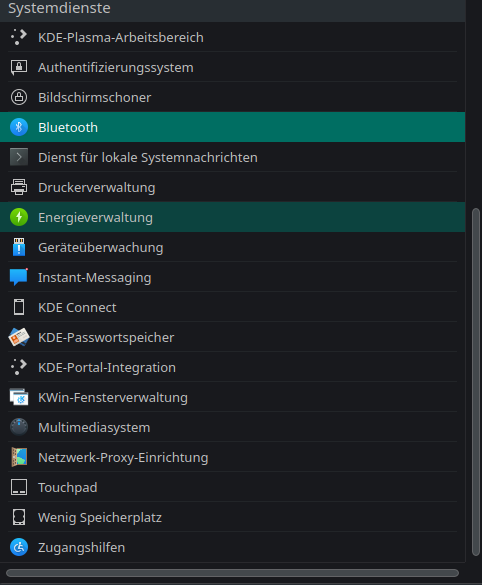Viewport: 482px width, 585px height.
Task: Click the printer icon for Druckerverwaltung
Action: coord(19,187)
